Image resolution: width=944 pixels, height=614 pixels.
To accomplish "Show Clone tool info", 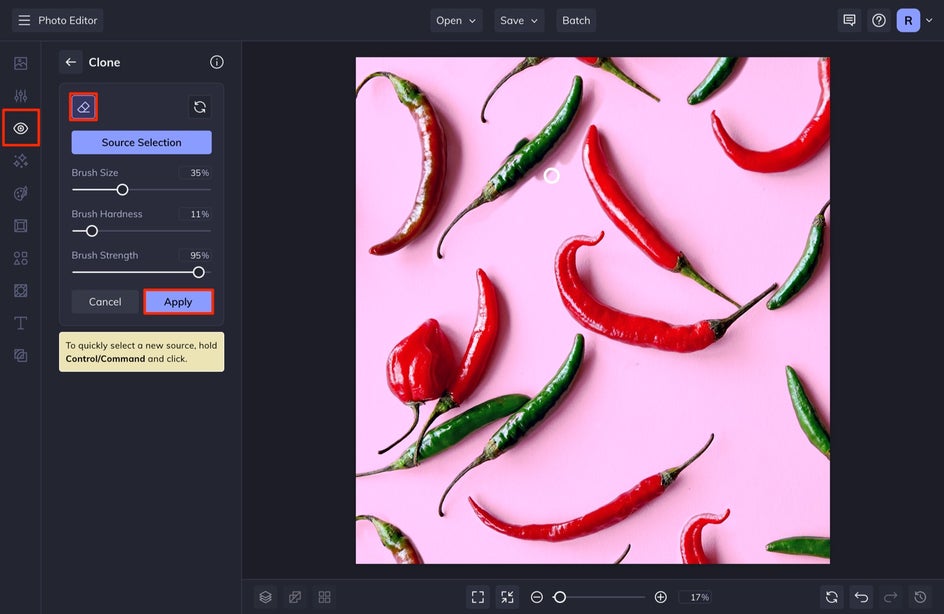I will pos(217,62).
